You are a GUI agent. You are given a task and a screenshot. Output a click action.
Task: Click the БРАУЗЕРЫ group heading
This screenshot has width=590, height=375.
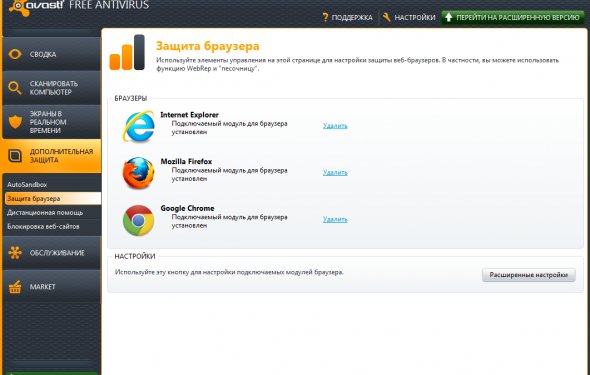tap(131, 98)
